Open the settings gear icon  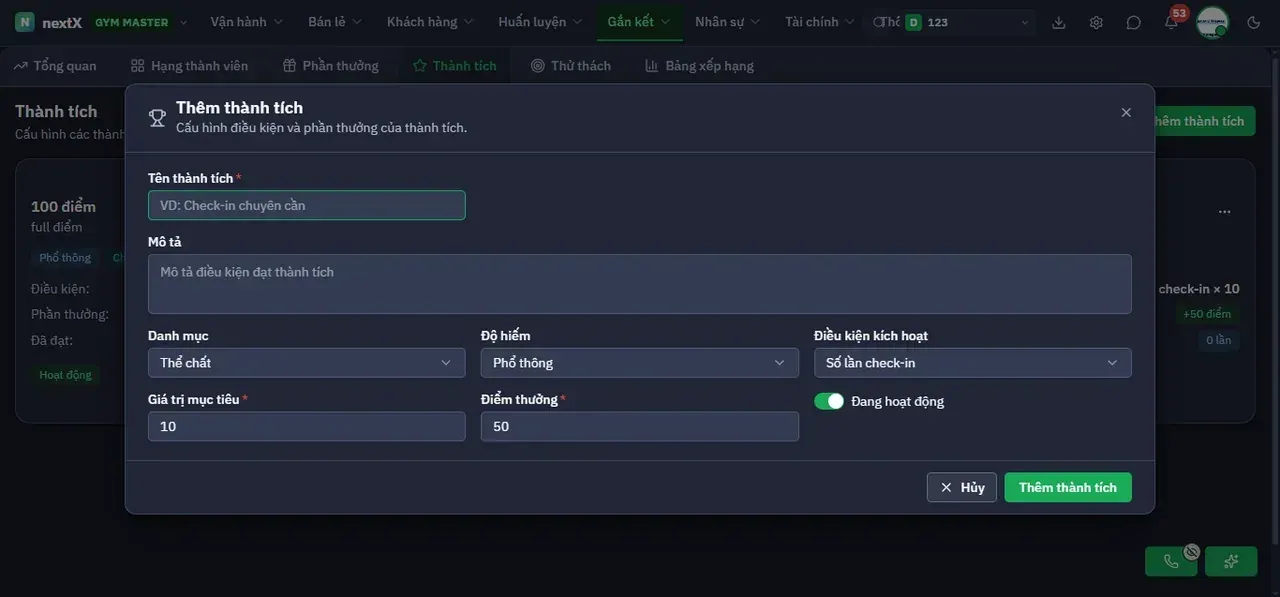pos(1096,22)
